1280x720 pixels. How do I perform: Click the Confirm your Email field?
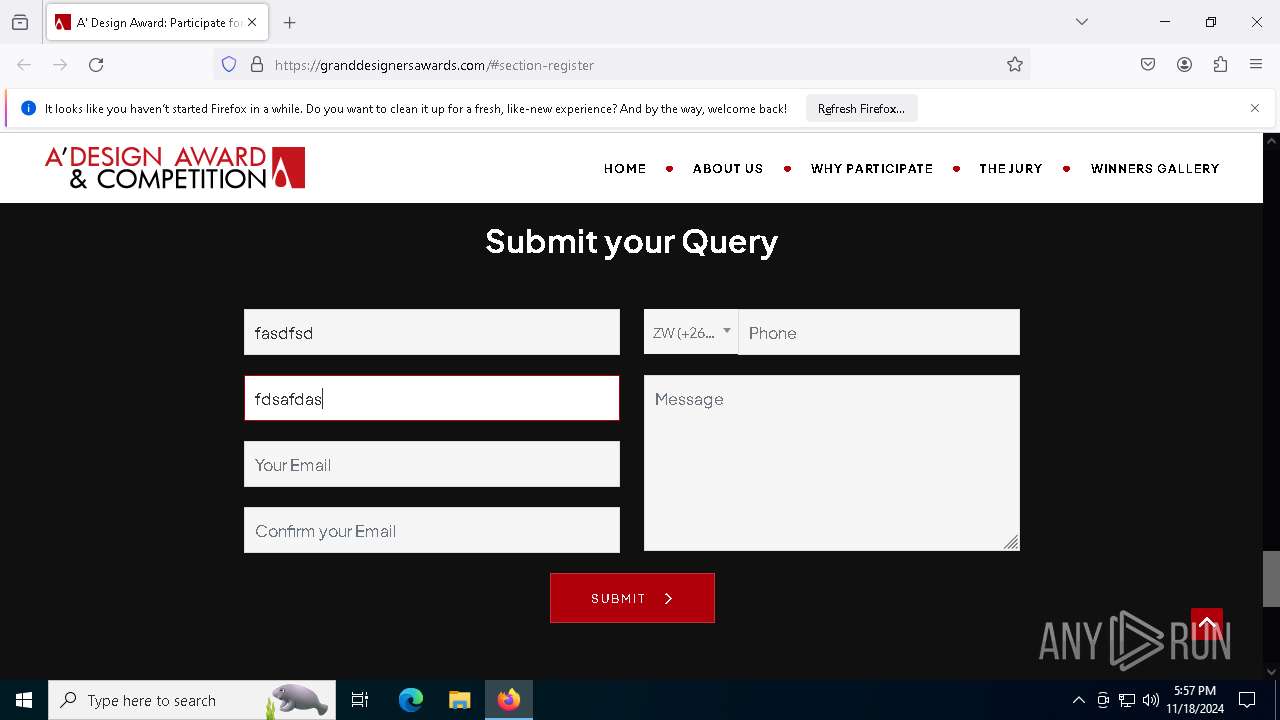[x=432, y=530]
